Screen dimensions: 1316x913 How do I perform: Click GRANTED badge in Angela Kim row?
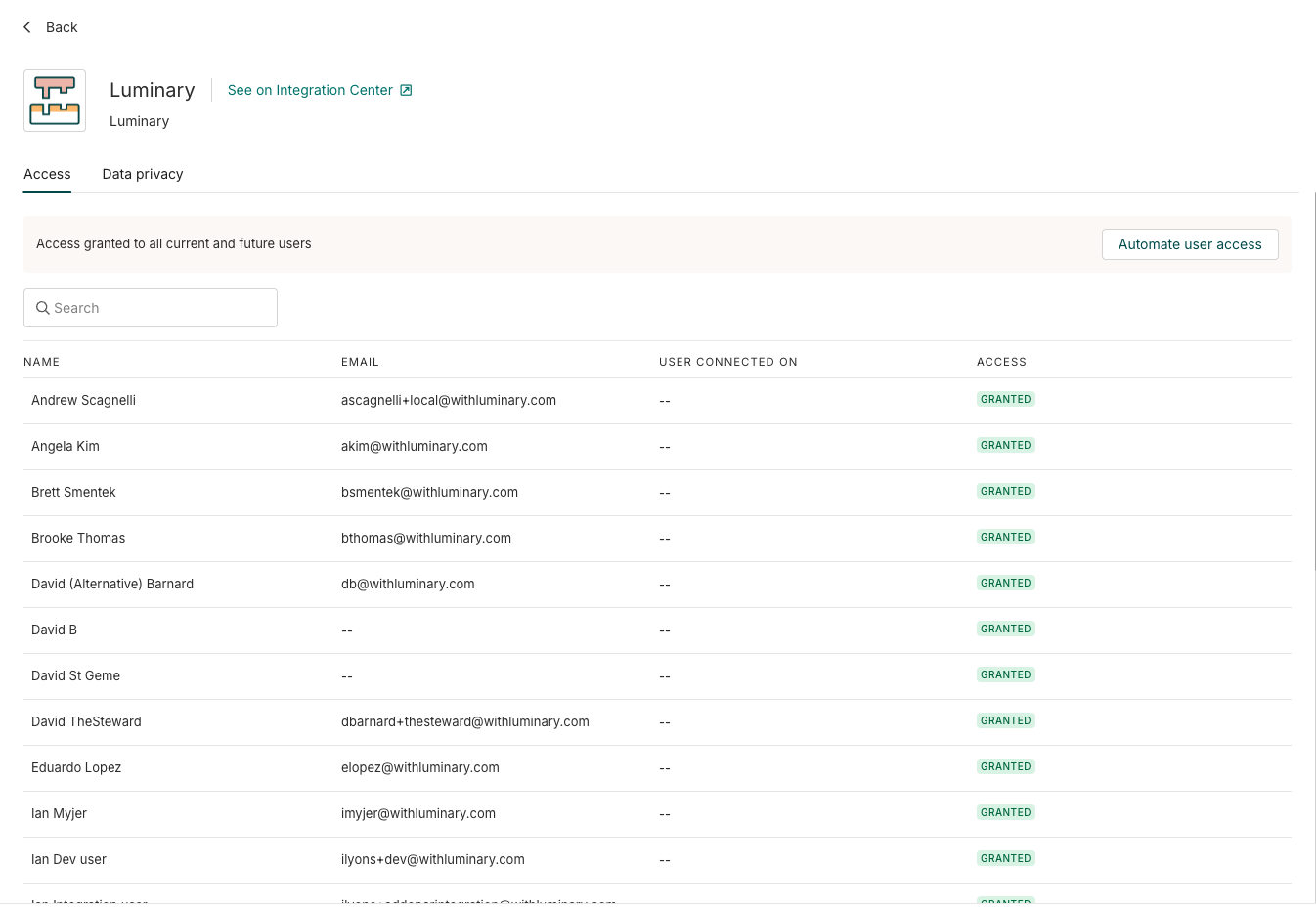1006,445
